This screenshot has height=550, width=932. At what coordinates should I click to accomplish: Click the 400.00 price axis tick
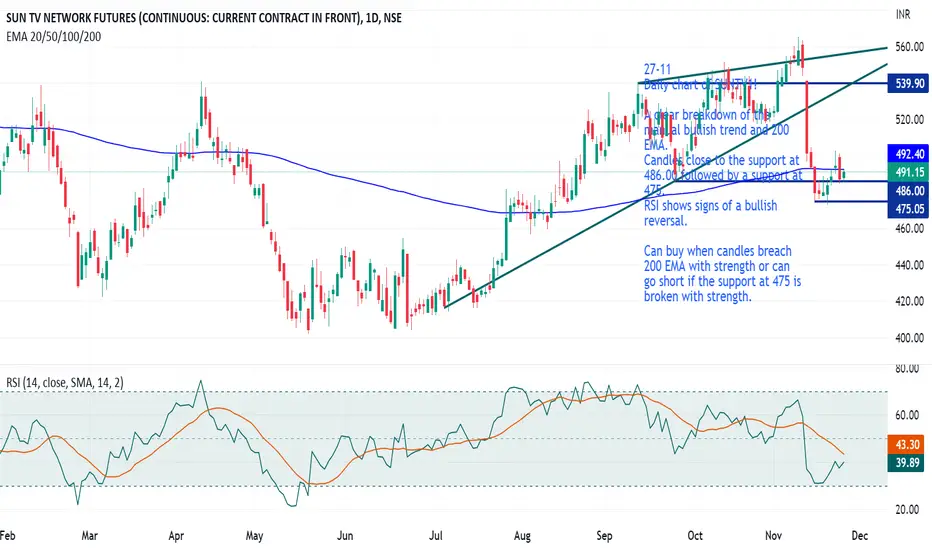tap(909, 338)
